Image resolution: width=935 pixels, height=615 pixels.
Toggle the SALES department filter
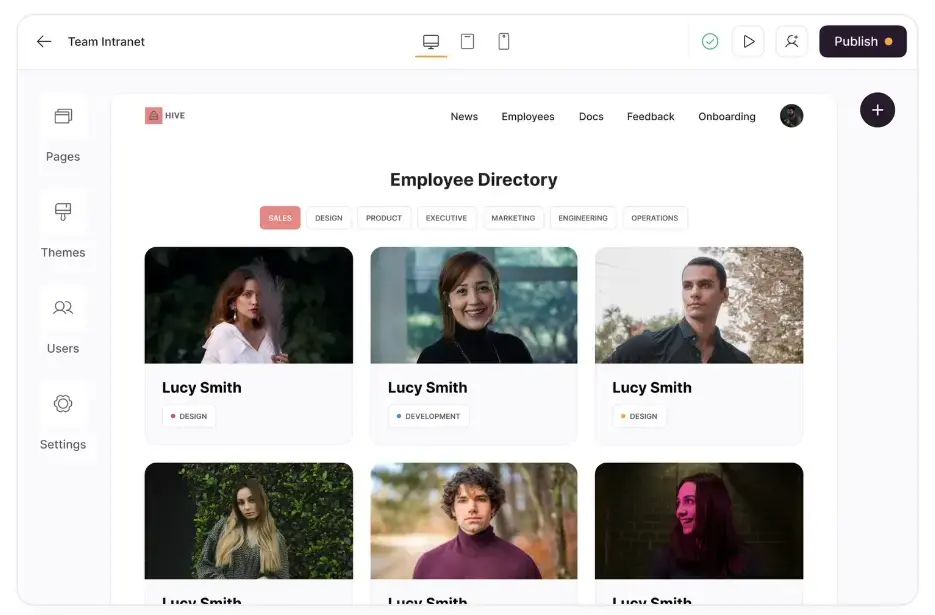279,217
